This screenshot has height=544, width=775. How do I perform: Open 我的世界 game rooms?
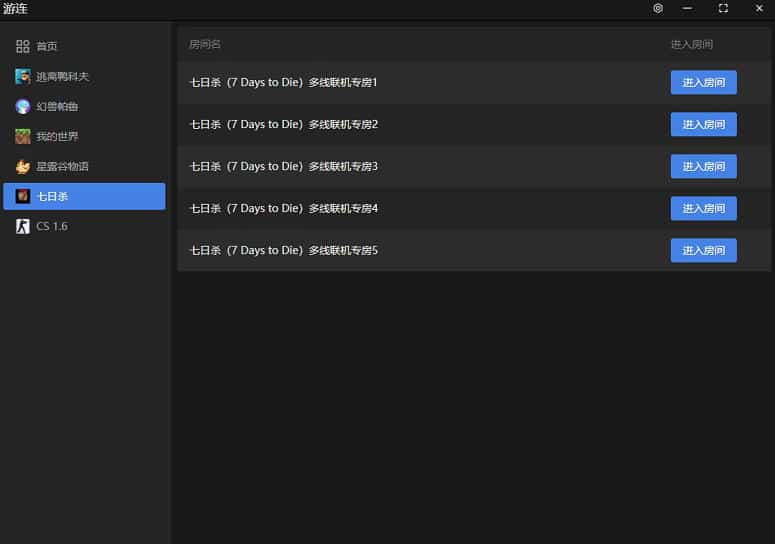[85, 136]
